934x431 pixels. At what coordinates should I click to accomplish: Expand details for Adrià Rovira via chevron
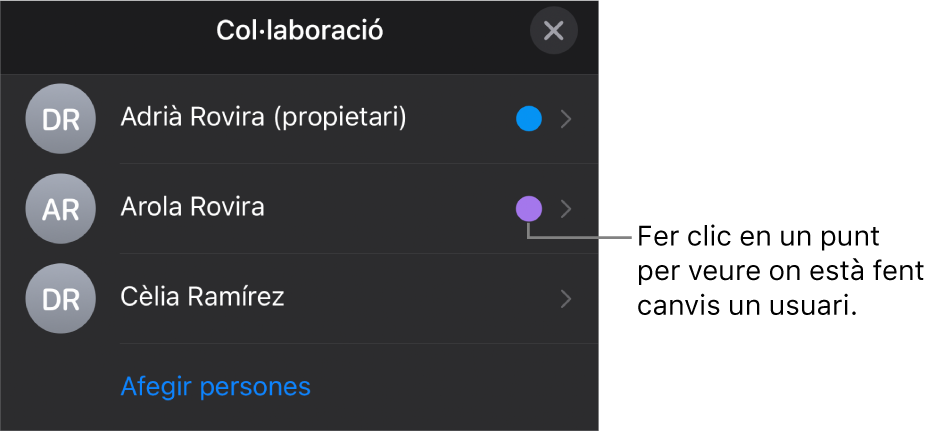(x=566, y=119)
